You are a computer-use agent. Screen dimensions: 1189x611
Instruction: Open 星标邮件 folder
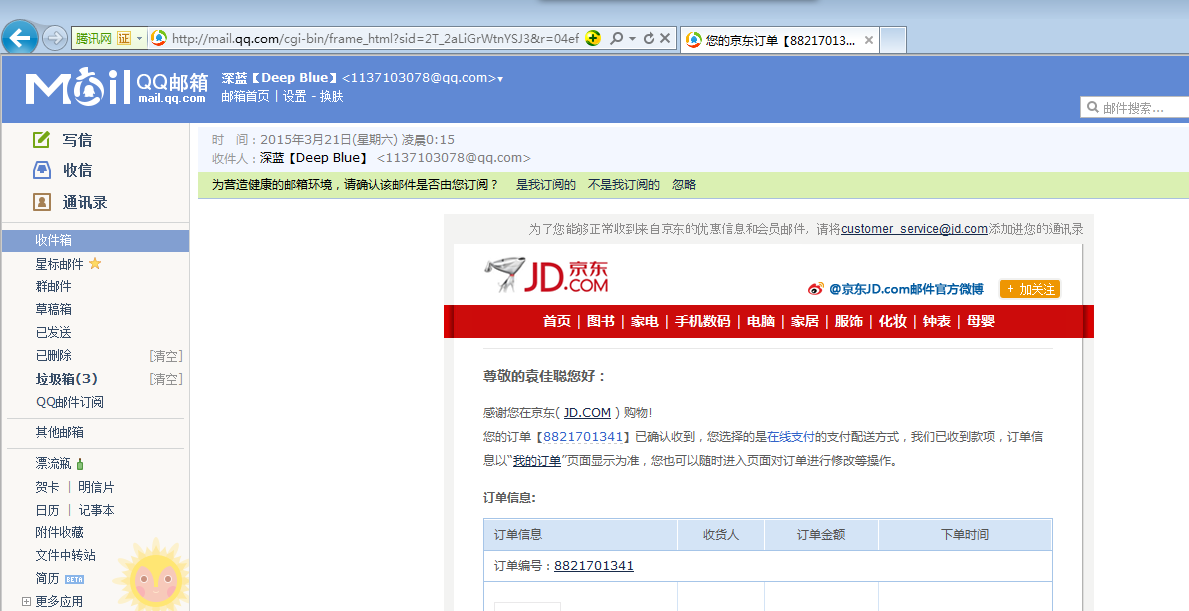(59, 264)
